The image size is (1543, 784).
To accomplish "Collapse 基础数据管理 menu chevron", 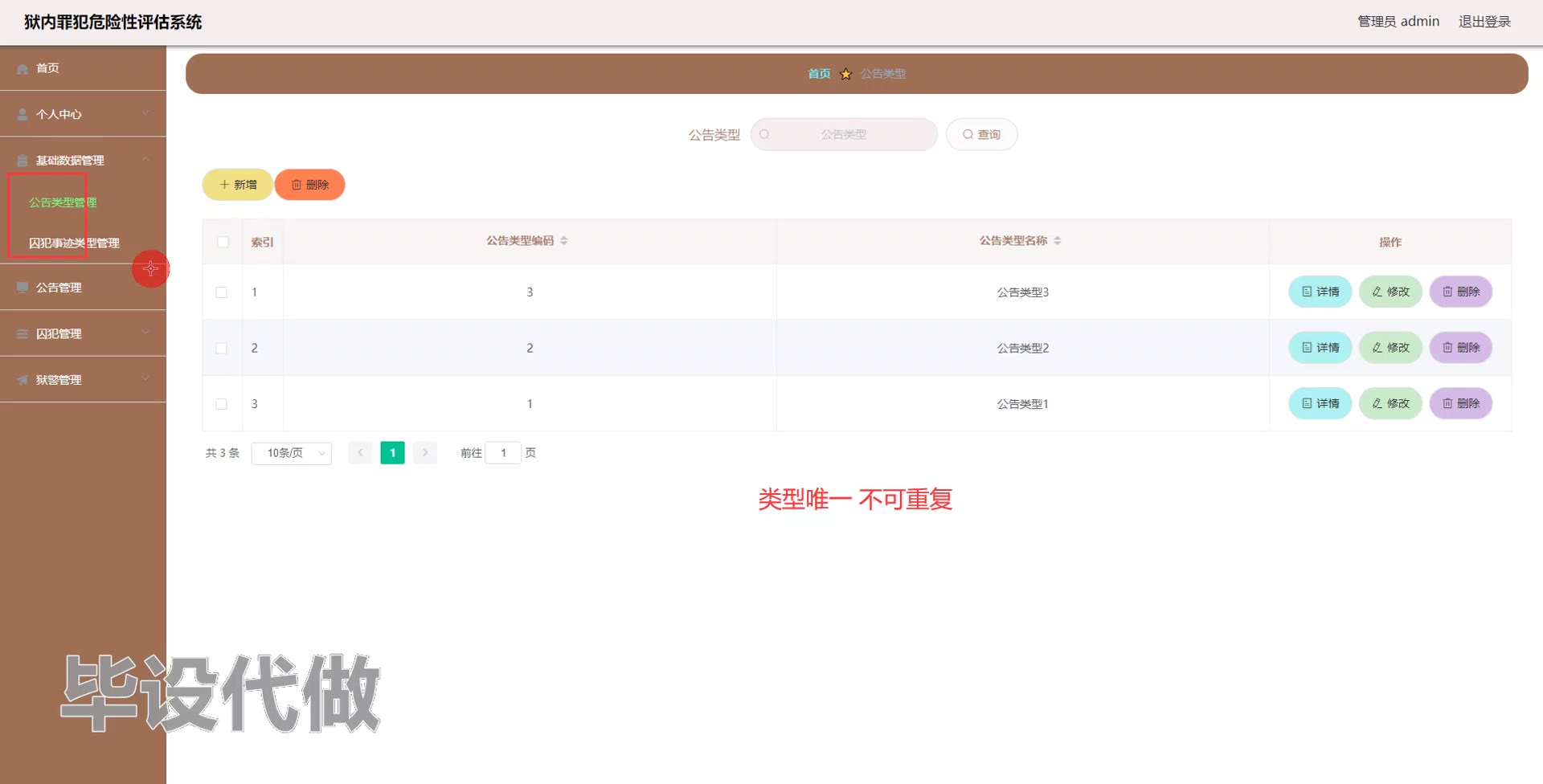I will click(x=145, y=160).
